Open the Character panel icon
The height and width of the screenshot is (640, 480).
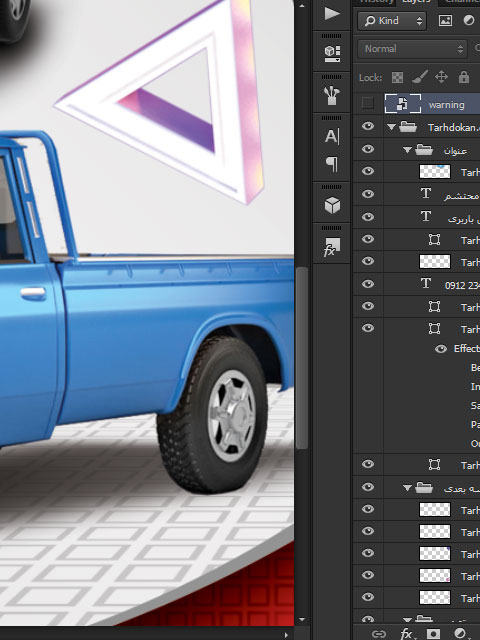[x=332, y=136]
